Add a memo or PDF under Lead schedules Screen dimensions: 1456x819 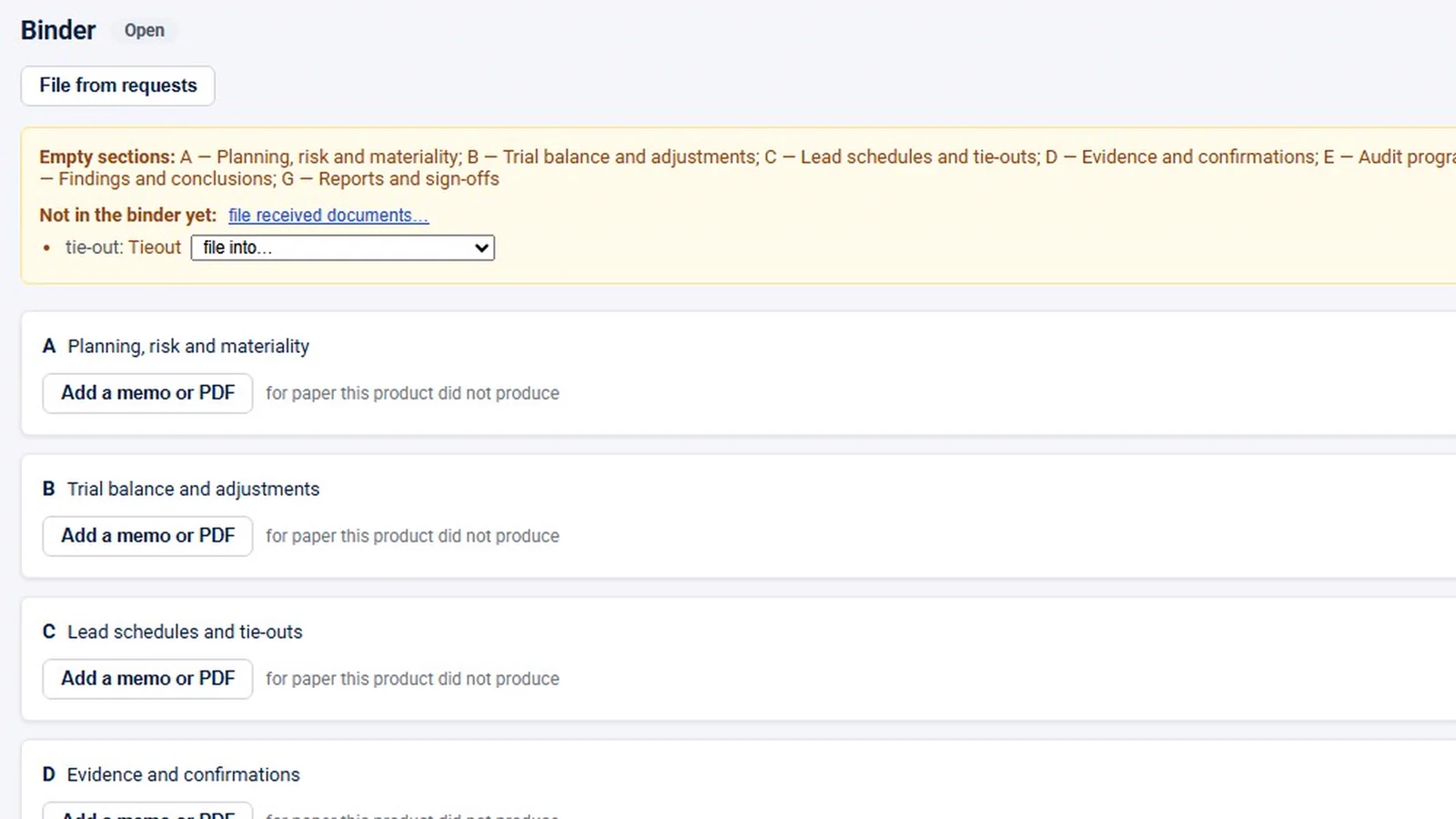147,679
